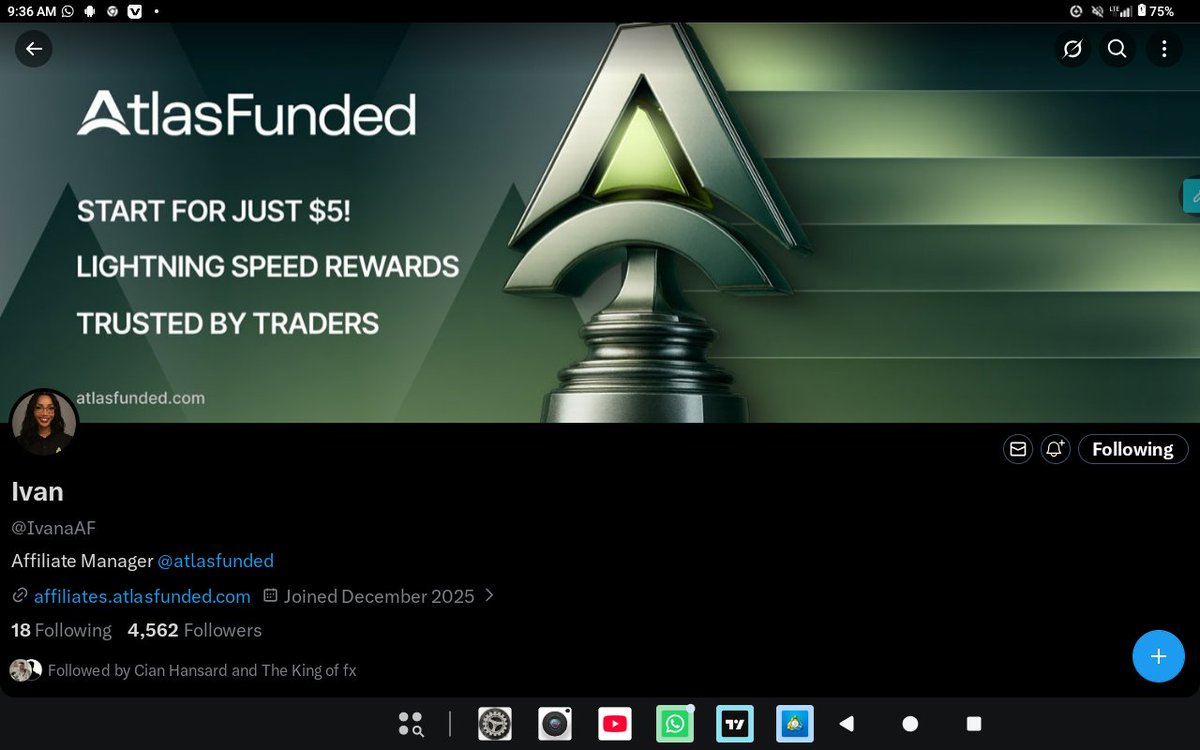Select the @IvanaAF handle text
Viewport: 1200px width, 750px height.
tap(54, 528)
